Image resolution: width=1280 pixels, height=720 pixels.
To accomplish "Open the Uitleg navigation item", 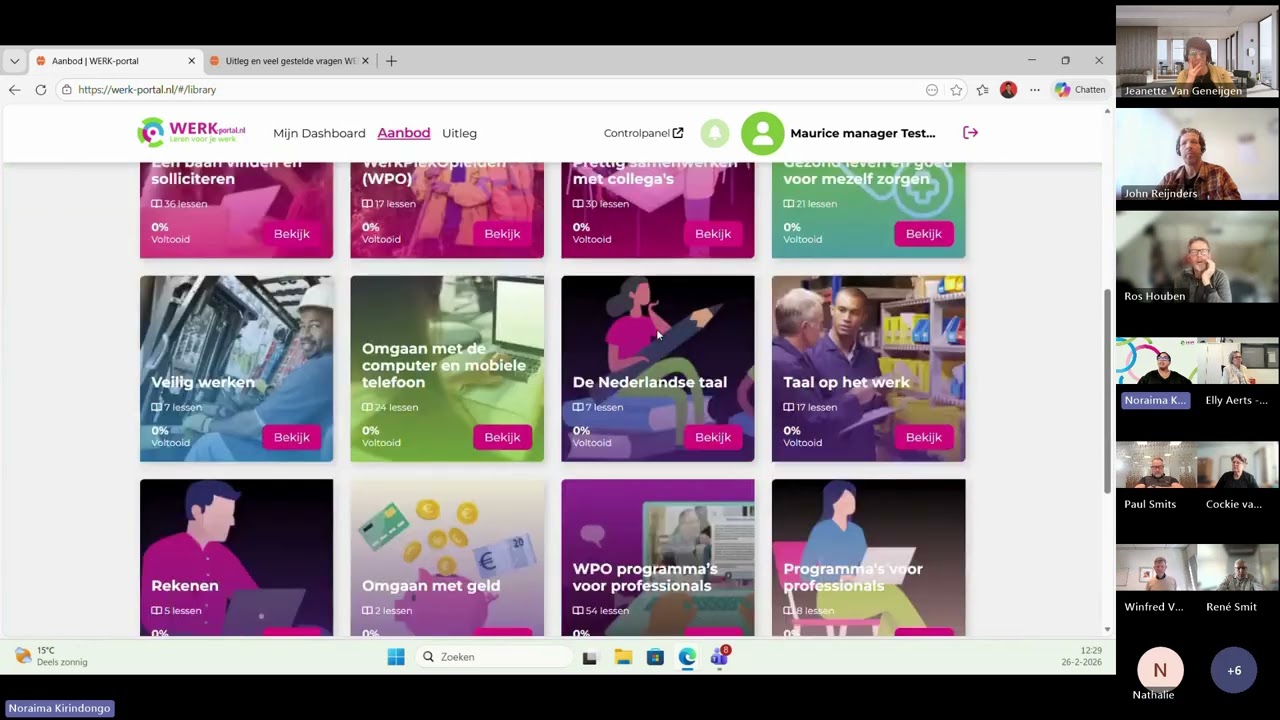I will point(460,133).
